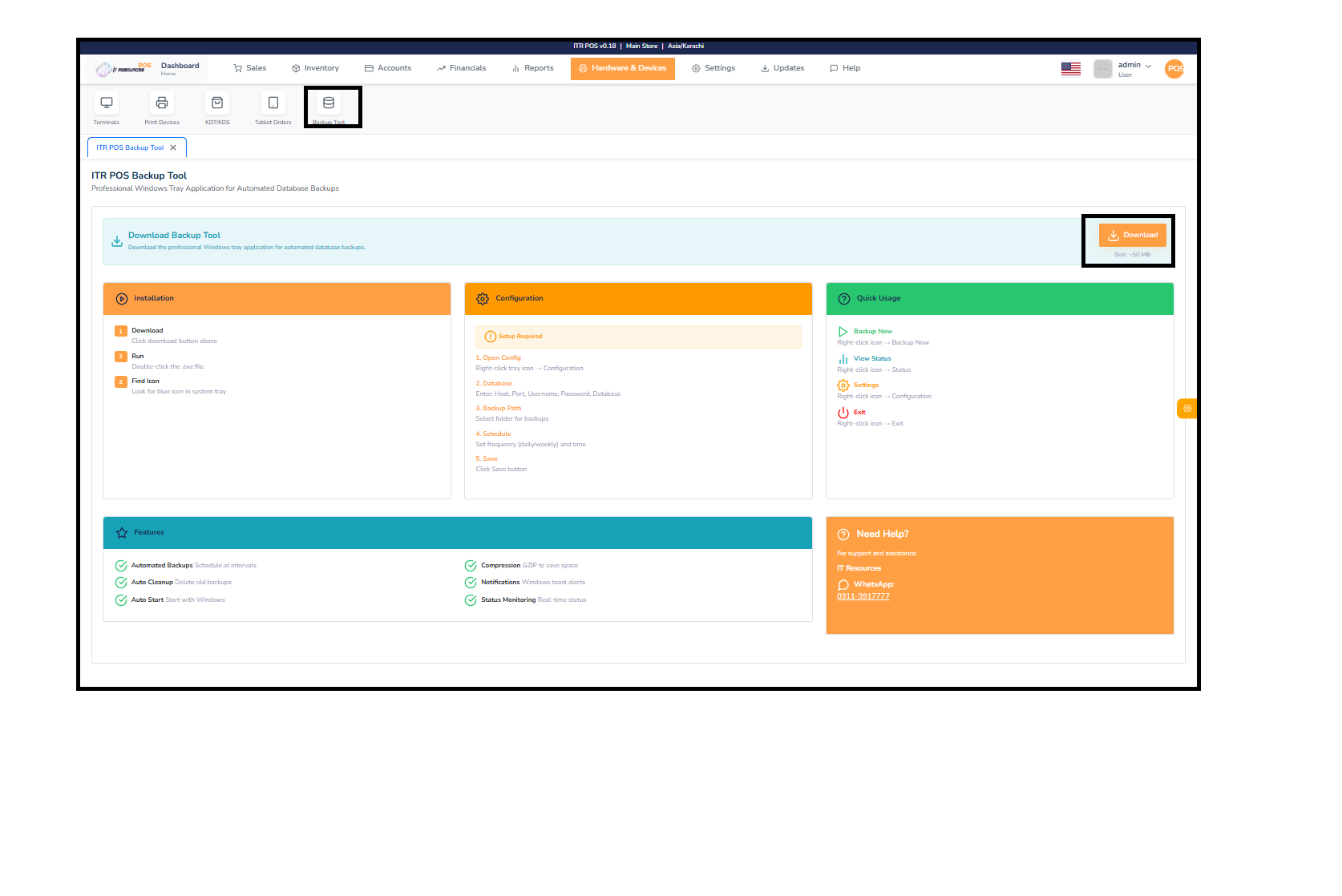Open the Reports menu

pyautogui.click(x=532, y=68)
